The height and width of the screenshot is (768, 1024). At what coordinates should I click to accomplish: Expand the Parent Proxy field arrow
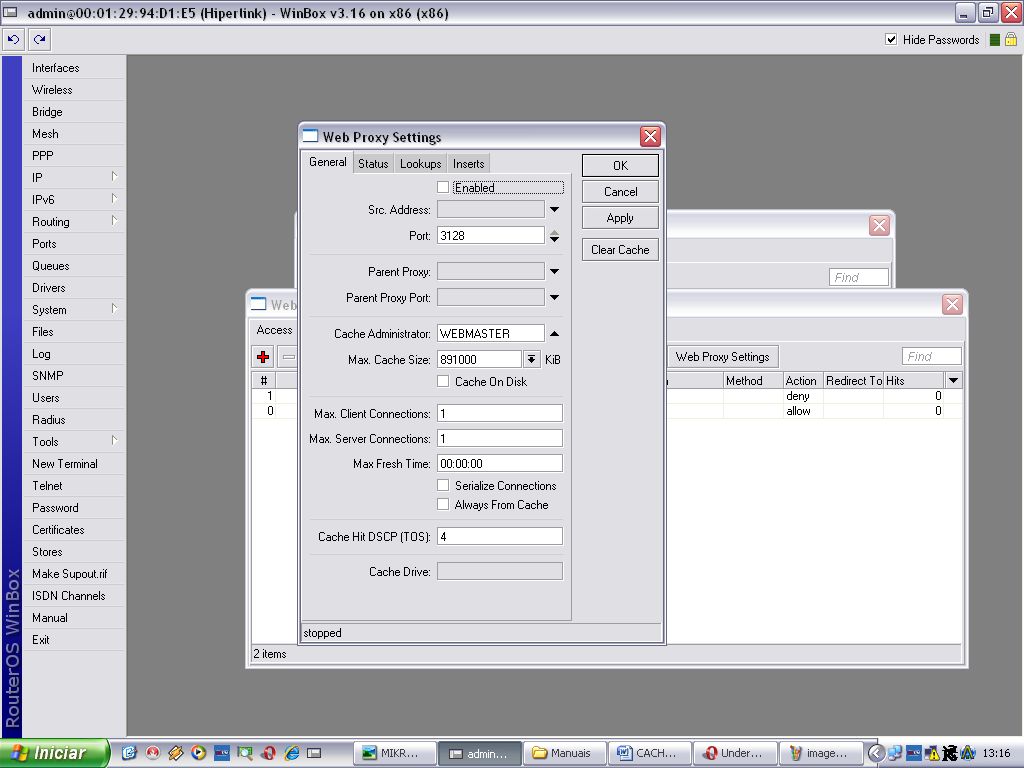pyautogui.click(x=554, y=272)
